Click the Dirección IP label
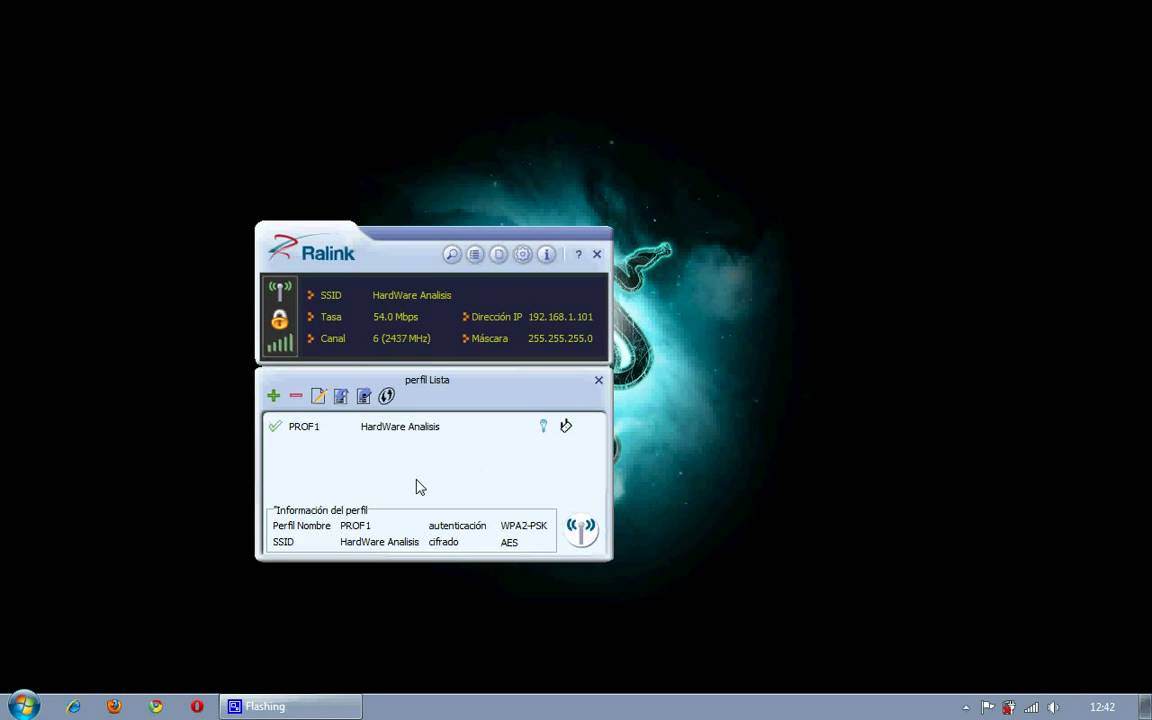 497,317
